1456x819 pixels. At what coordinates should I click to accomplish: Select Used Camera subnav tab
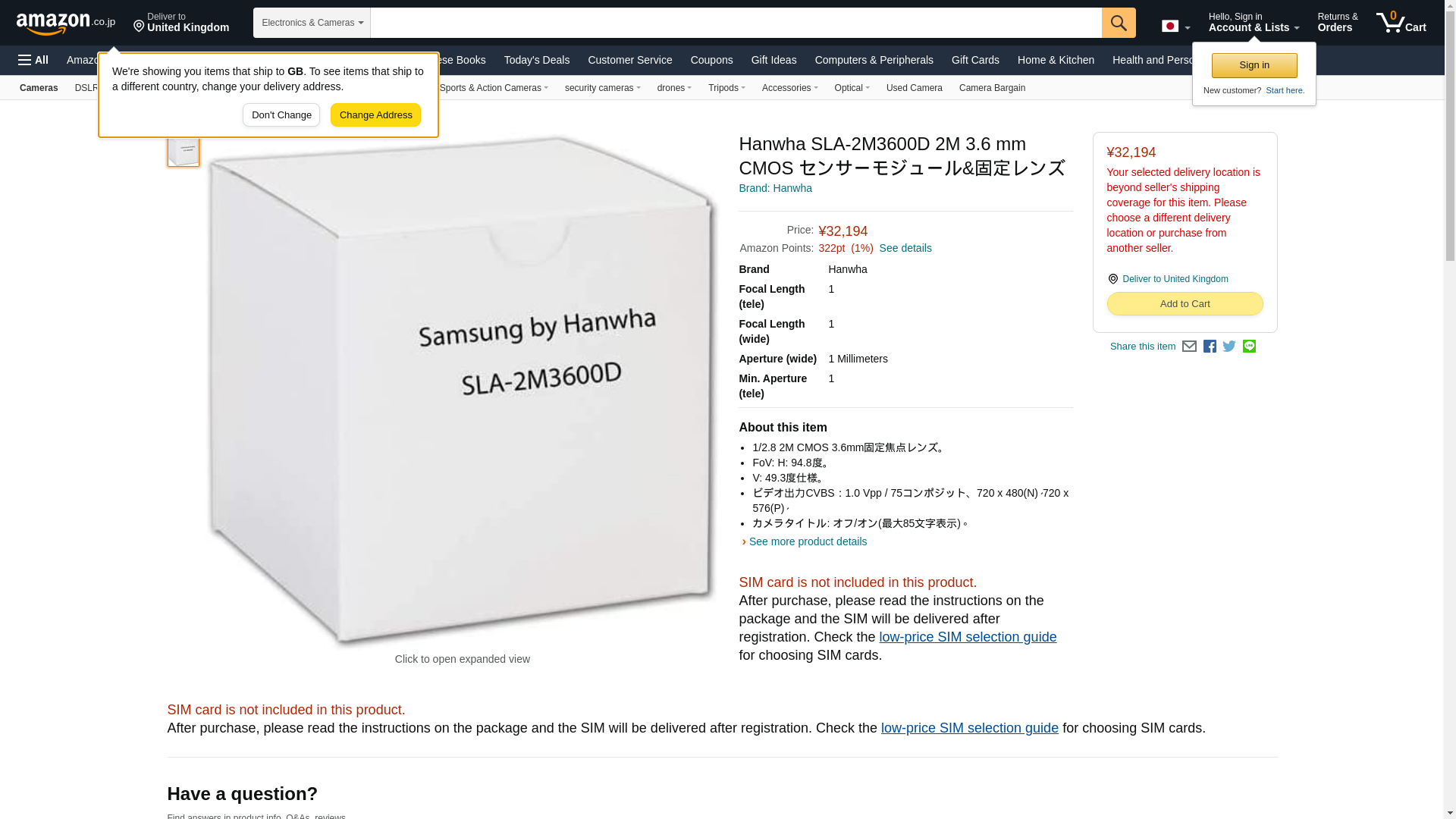click(x=914, y=88)
